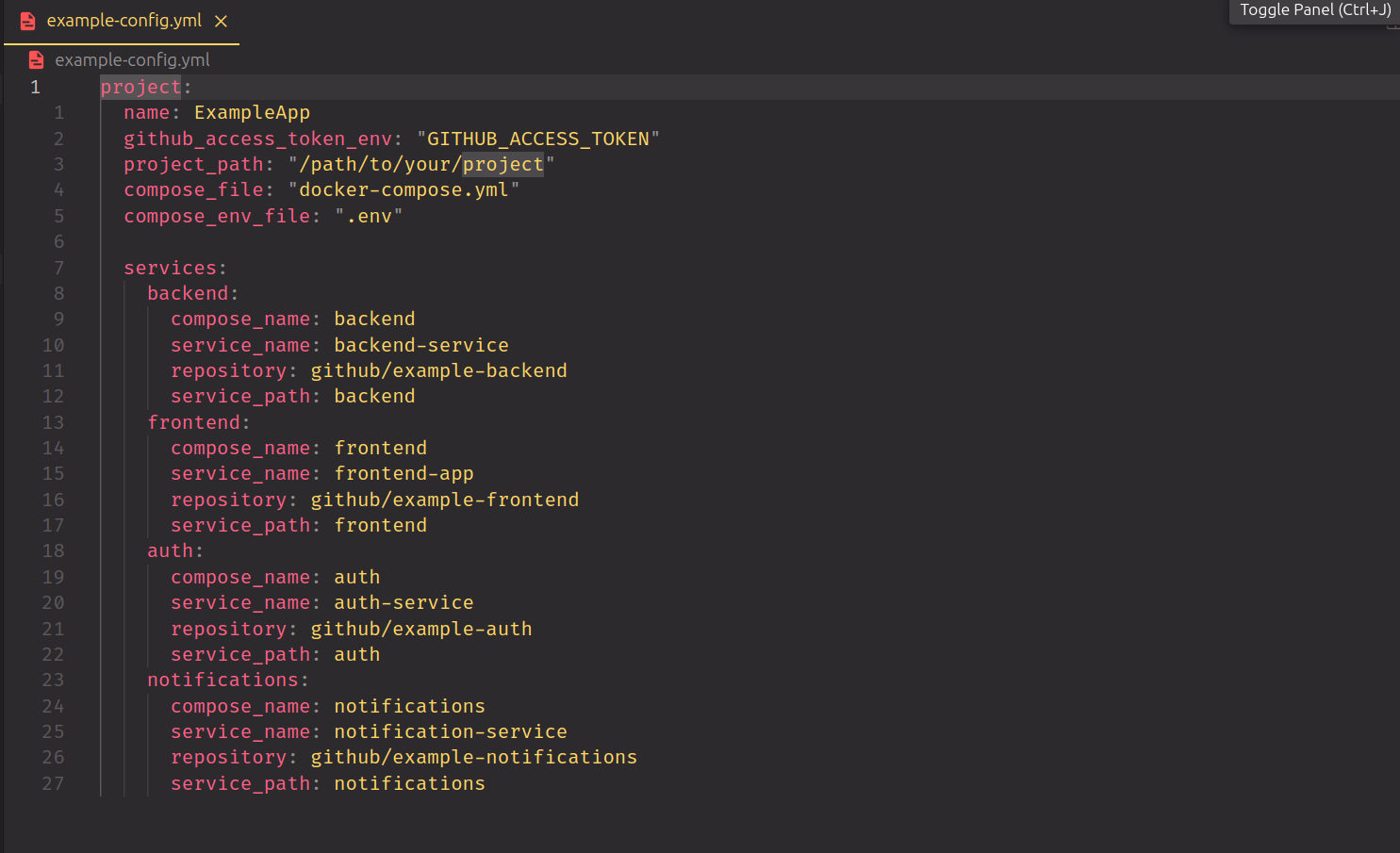
Task: Place cursor on 'ExampleApp' value
Action: click(252, 113)
